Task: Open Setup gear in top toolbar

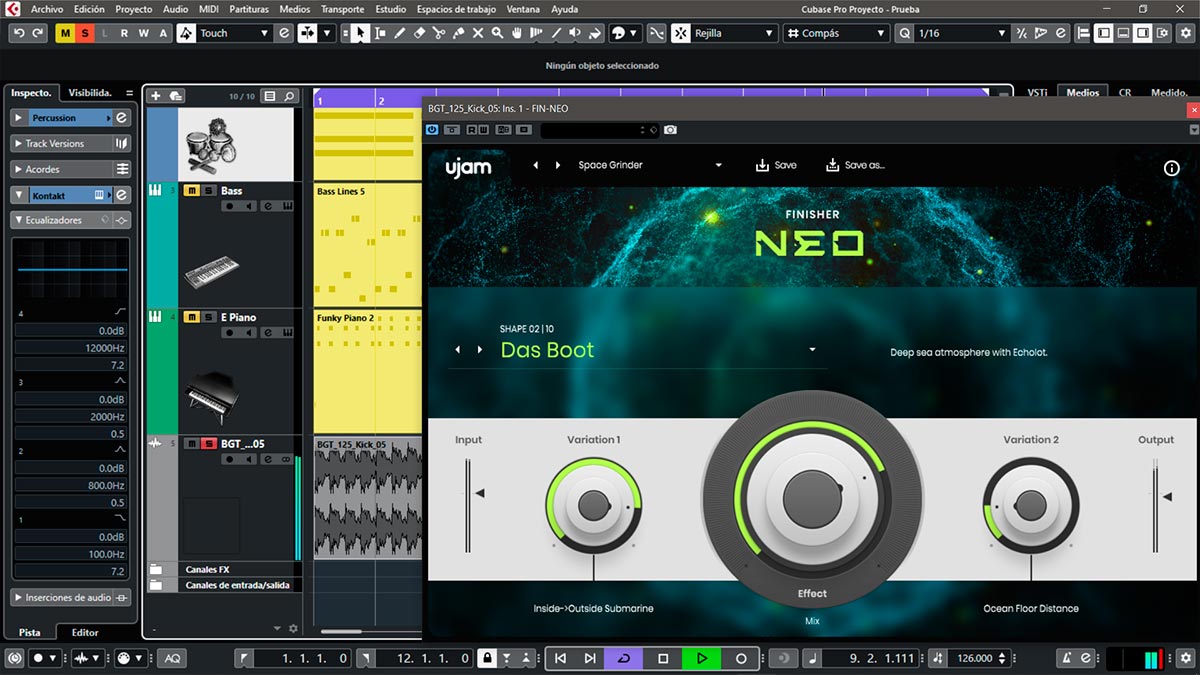Action: click(1186, 33)
